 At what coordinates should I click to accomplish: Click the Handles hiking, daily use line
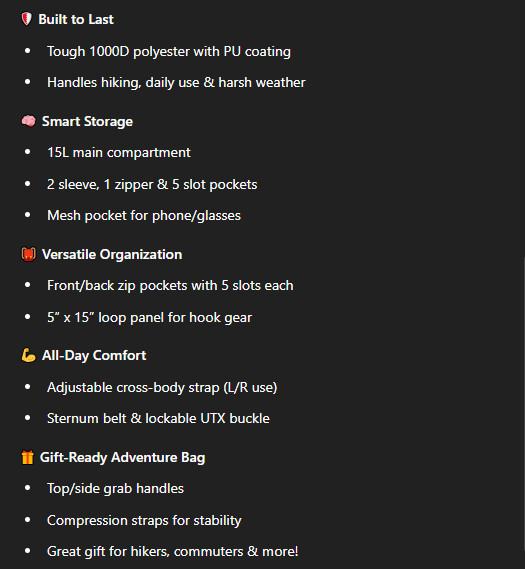pos(176,83)
